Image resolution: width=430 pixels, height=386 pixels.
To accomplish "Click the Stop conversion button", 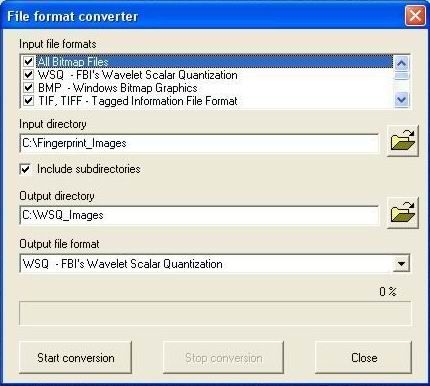I will [x=223, y=358].
